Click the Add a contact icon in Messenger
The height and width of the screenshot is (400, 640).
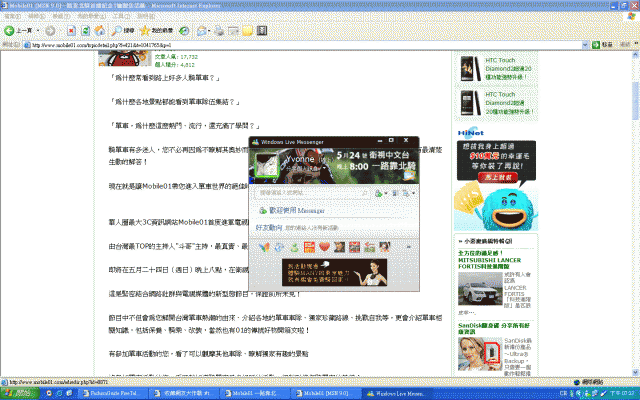tap(379, 193)
